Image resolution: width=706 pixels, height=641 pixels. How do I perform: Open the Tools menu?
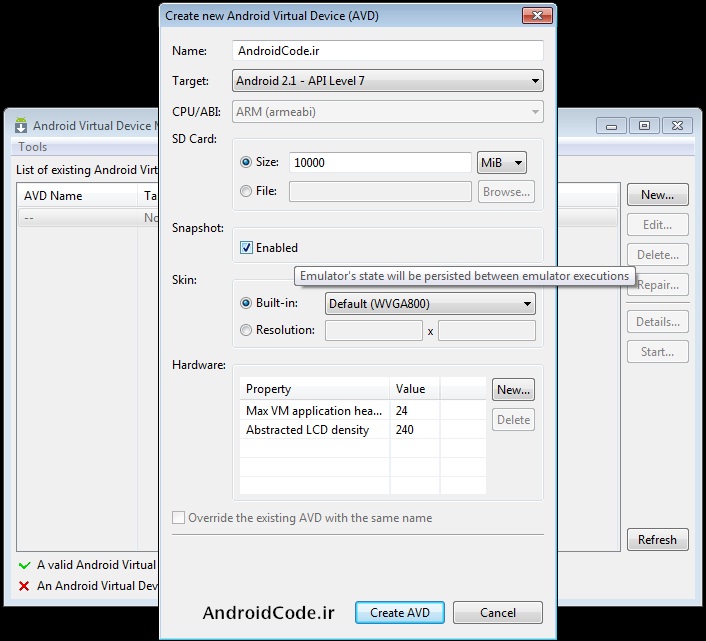tap(33, 147)
